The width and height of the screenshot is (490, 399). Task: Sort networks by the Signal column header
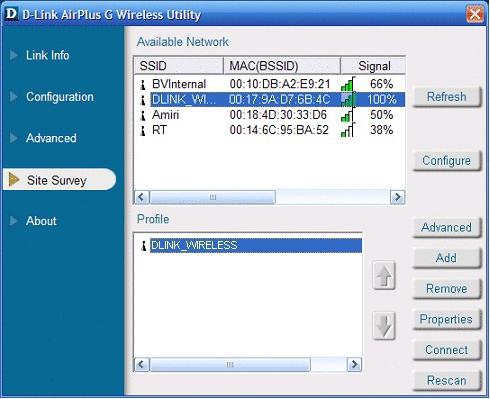point(373,66)
